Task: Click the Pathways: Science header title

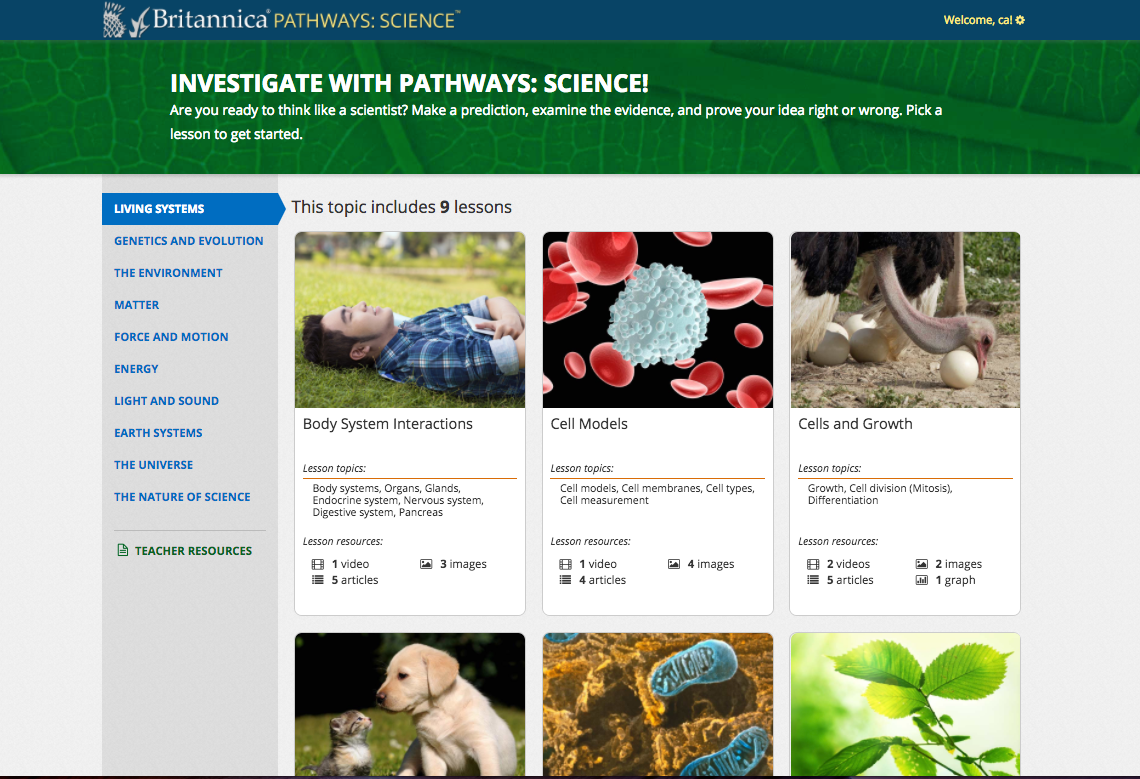Action: pyautogui.click(x=367, y=20)
